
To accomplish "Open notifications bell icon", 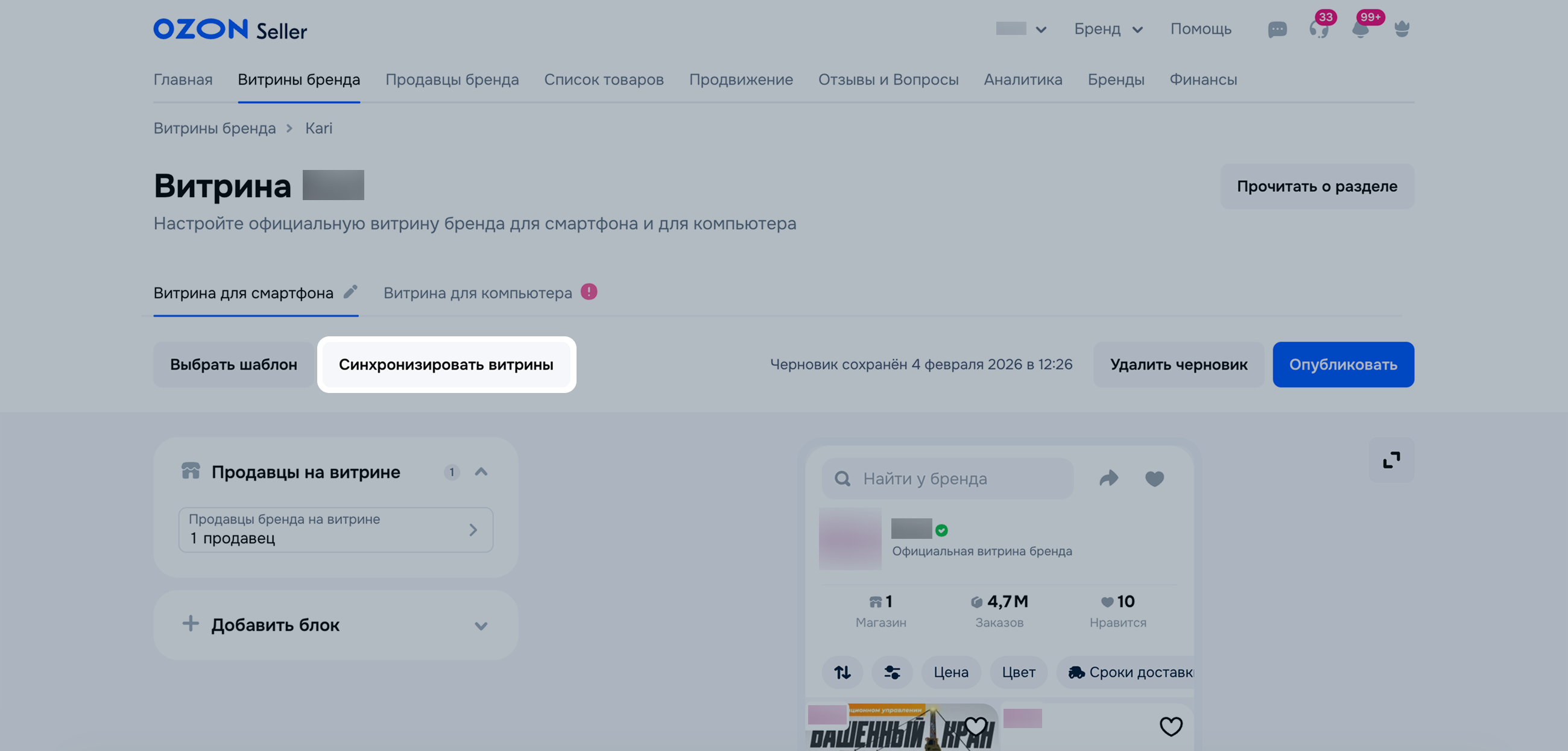I will point(1360,29).
